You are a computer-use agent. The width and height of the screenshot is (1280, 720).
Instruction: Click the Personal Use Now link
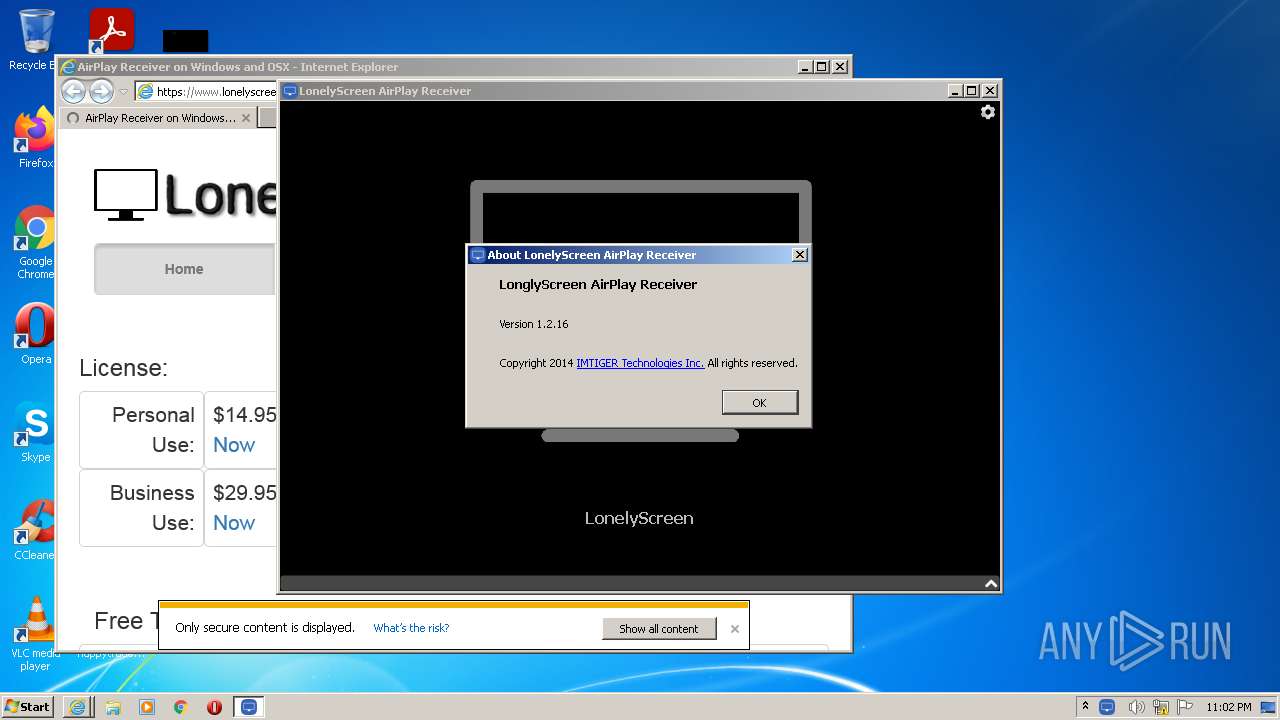[234, 445]
